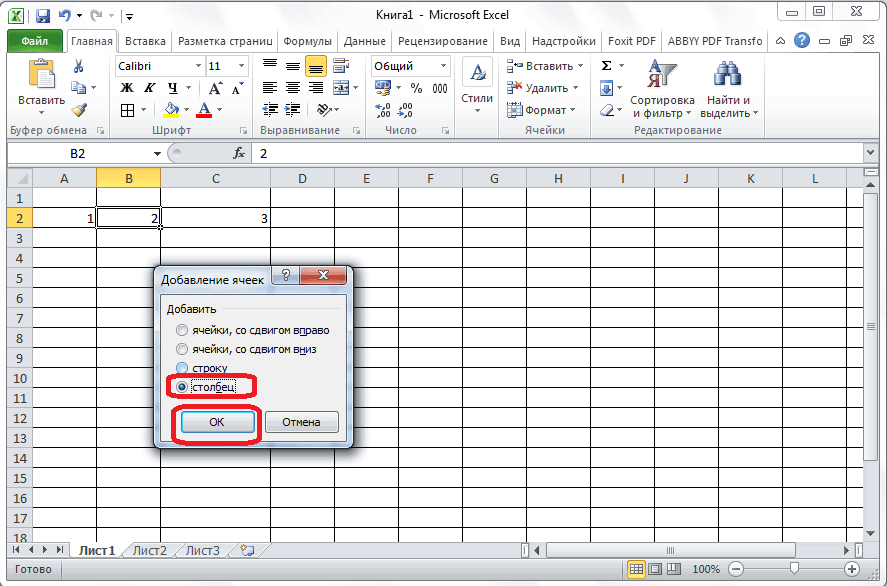Open the Лист2 sheet tab
Image resolution: width=887 pixels, height=586 pixels.
[x=149, y=550]
